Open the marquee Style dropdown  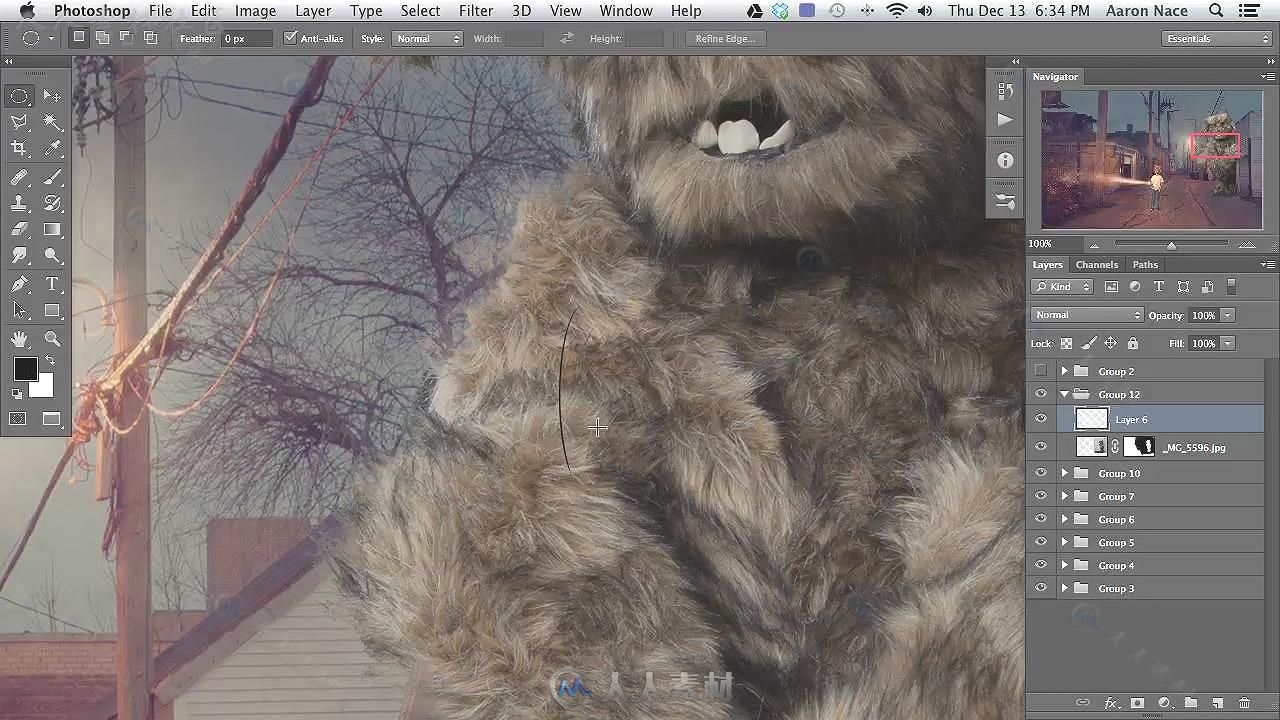tap(426, 38)
